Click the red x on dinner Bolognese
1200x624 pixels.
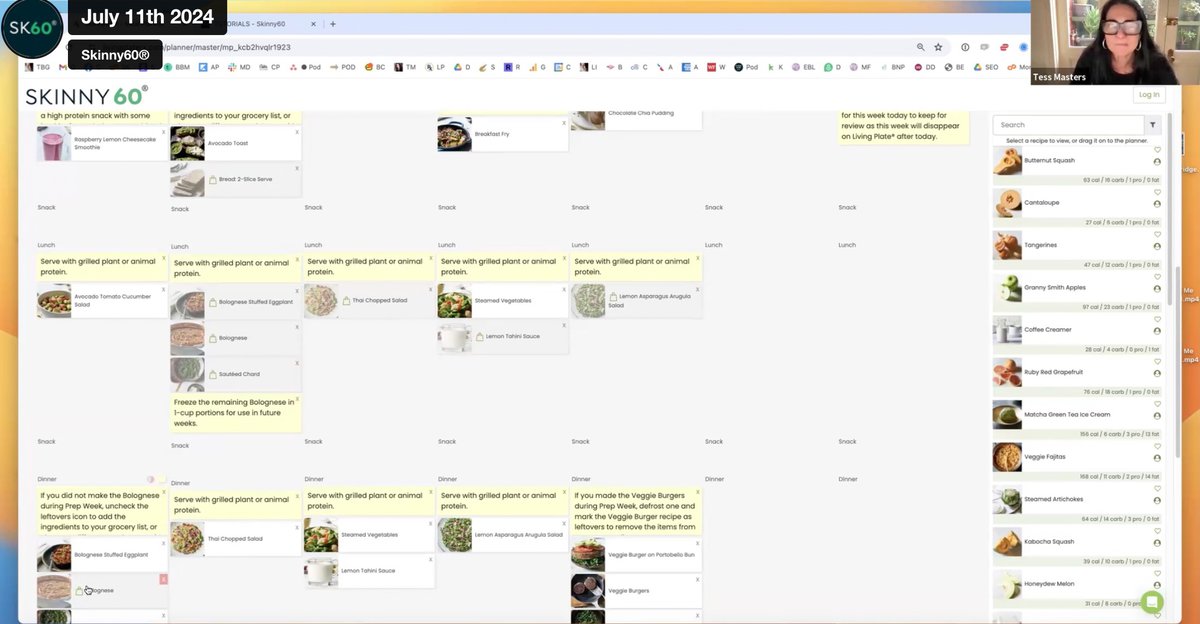click(164, 579)
